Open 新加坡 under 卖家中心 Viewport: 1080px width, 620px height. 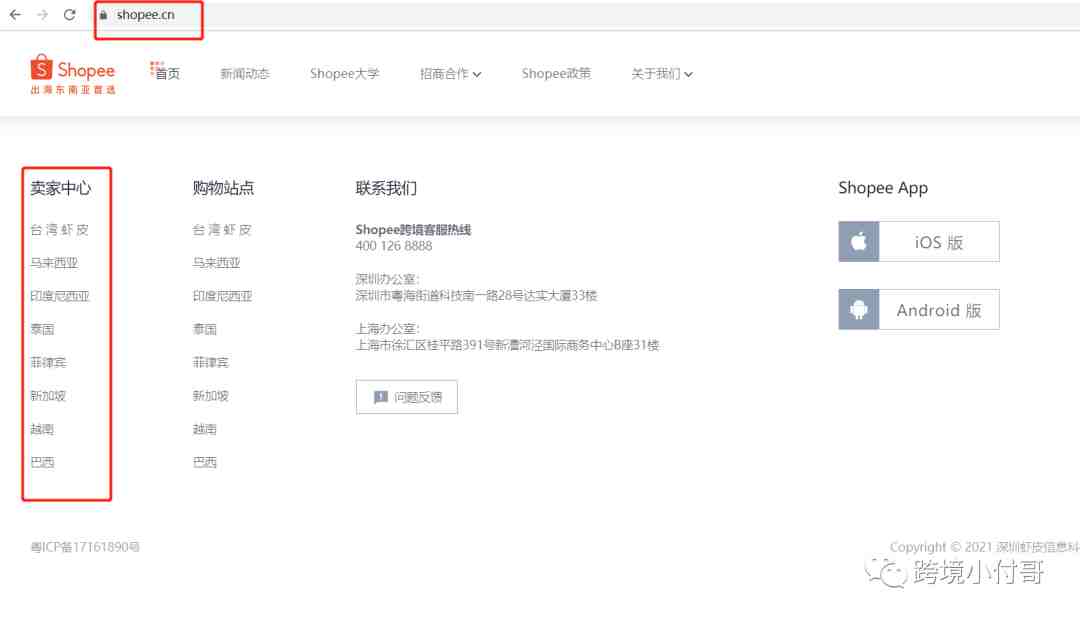(x=48, y=395)
